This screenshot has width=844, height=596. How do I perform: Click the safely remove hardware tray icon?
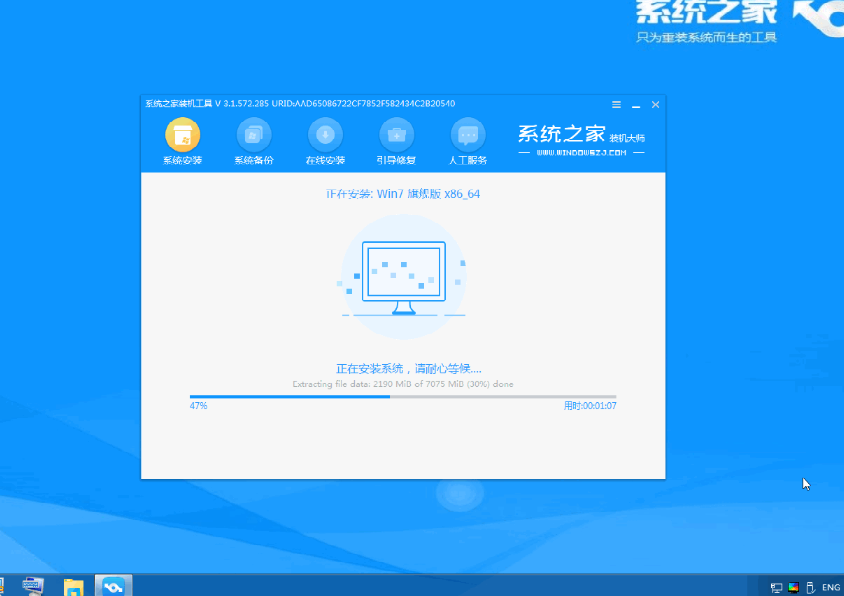[811, 587]
